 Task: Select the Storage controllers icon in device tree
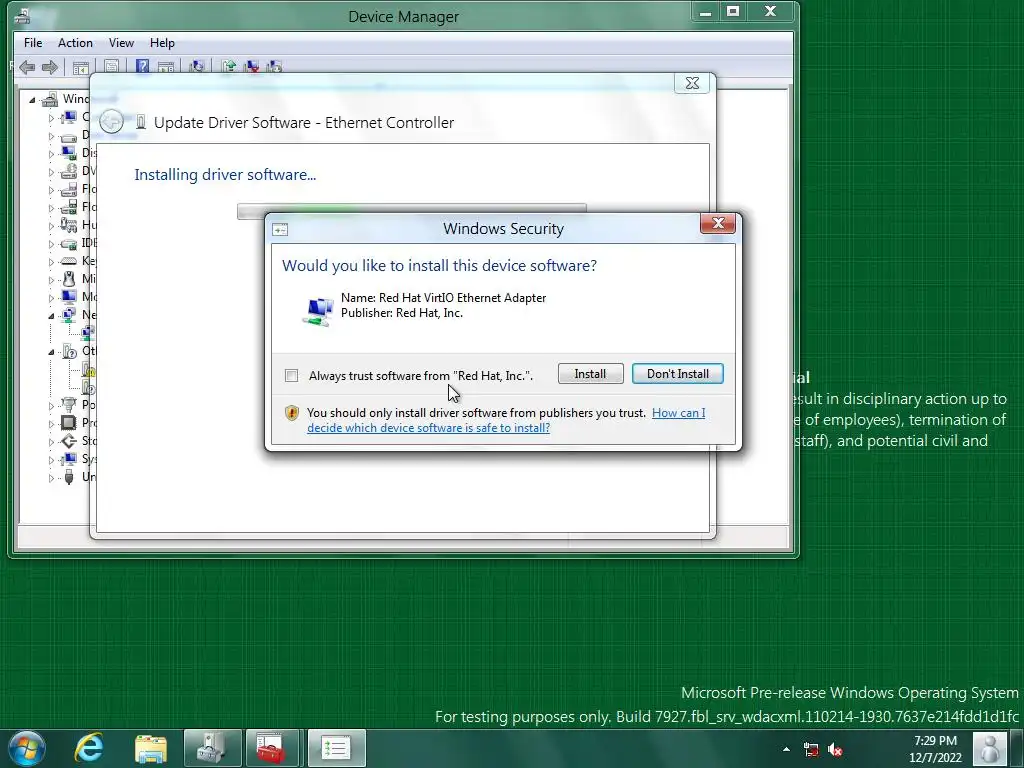pos(69,441)
